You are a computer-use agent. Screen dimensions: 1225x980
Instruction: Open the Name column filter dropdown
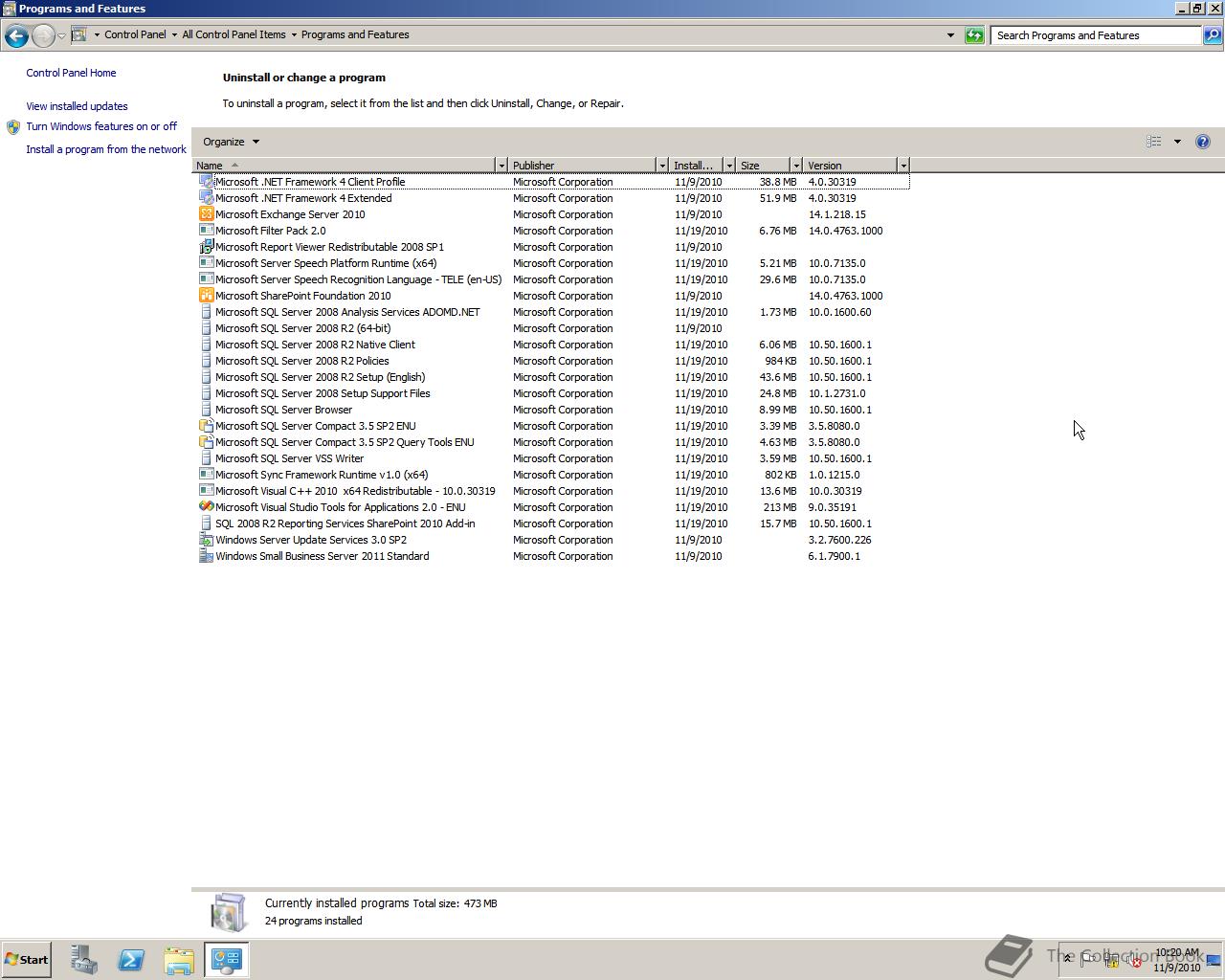[x=501, y=166]
